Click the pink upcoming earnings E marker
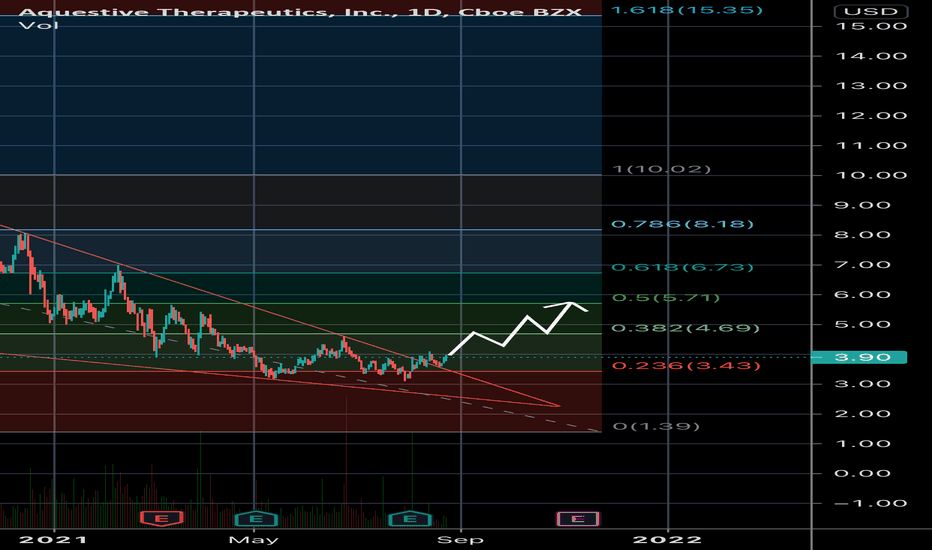 coord(578,518)
